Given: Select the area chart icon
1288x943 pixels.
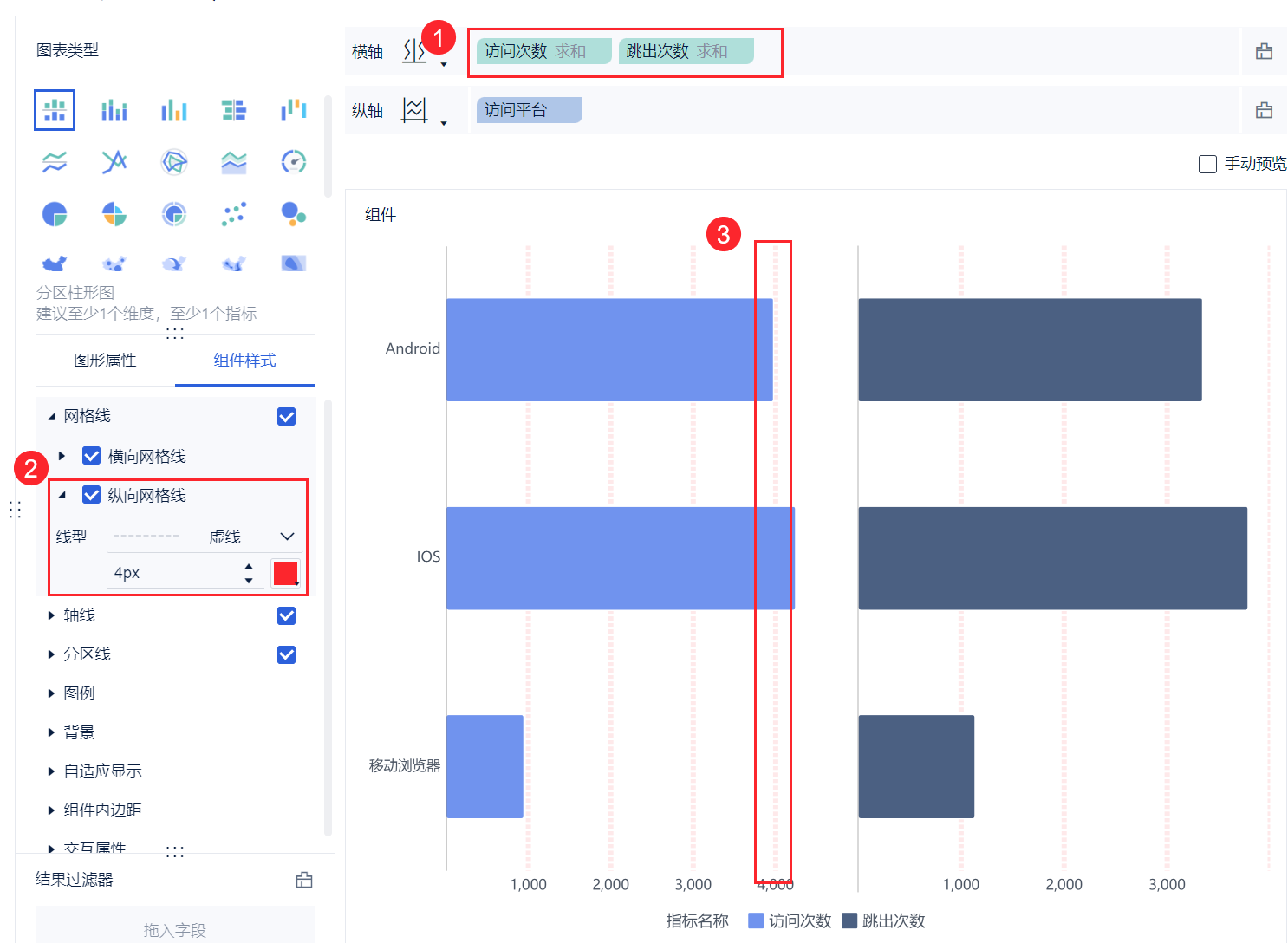Looking at the screenshot, I should tap(234, 162).
